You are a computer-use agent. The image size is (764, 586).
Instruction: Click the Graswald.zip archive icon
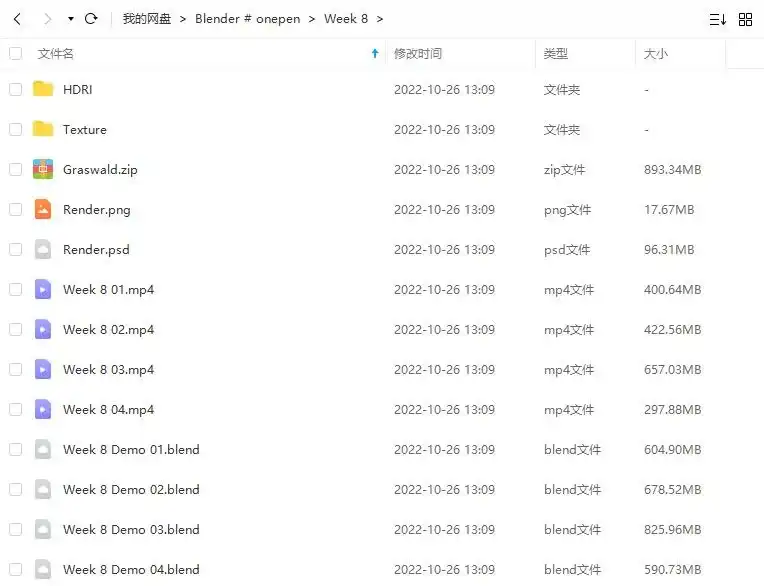coord(42,170)
